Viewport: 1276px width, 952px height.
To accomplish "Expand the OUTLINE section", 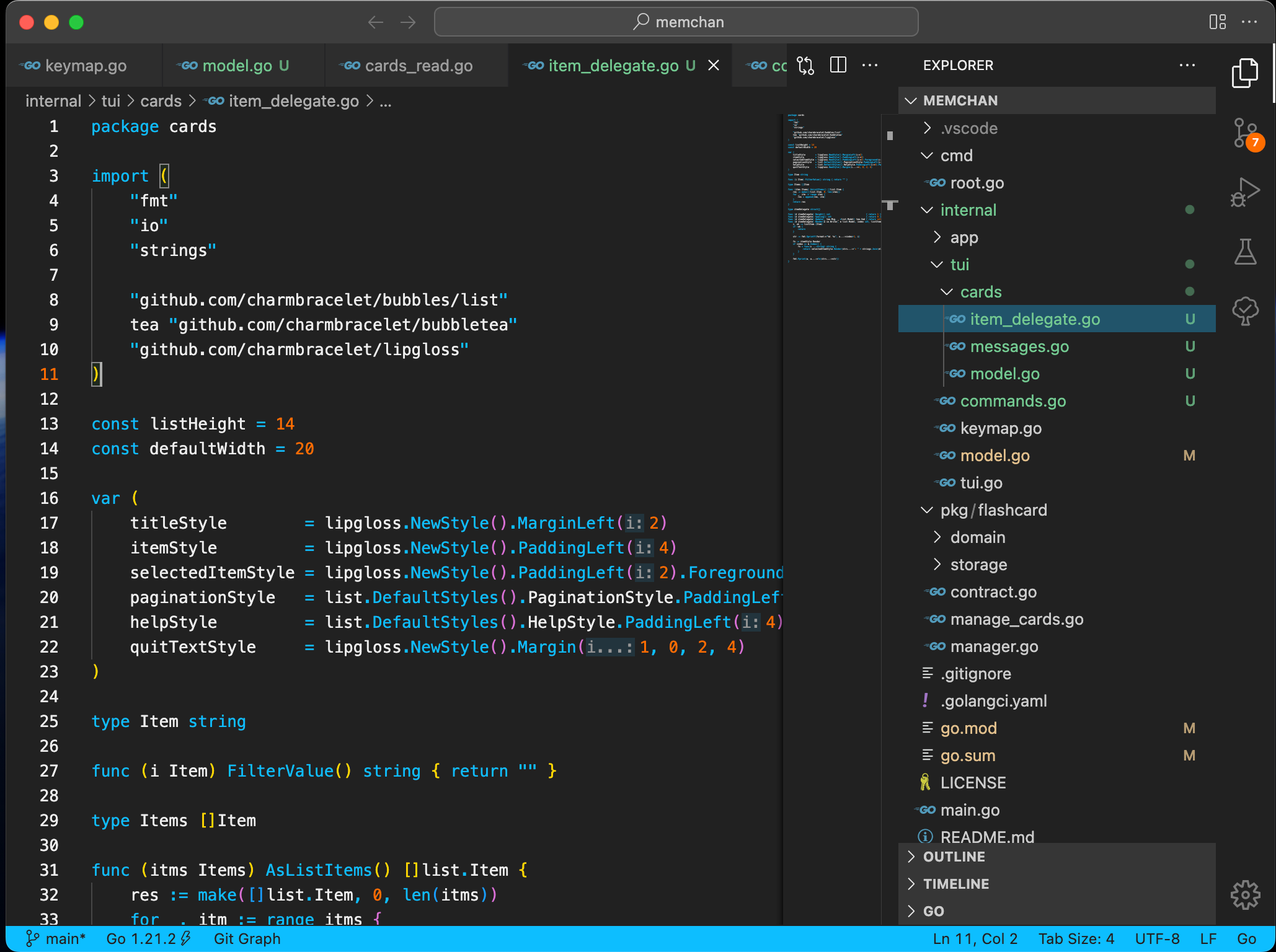I will (x=954, y=857).
